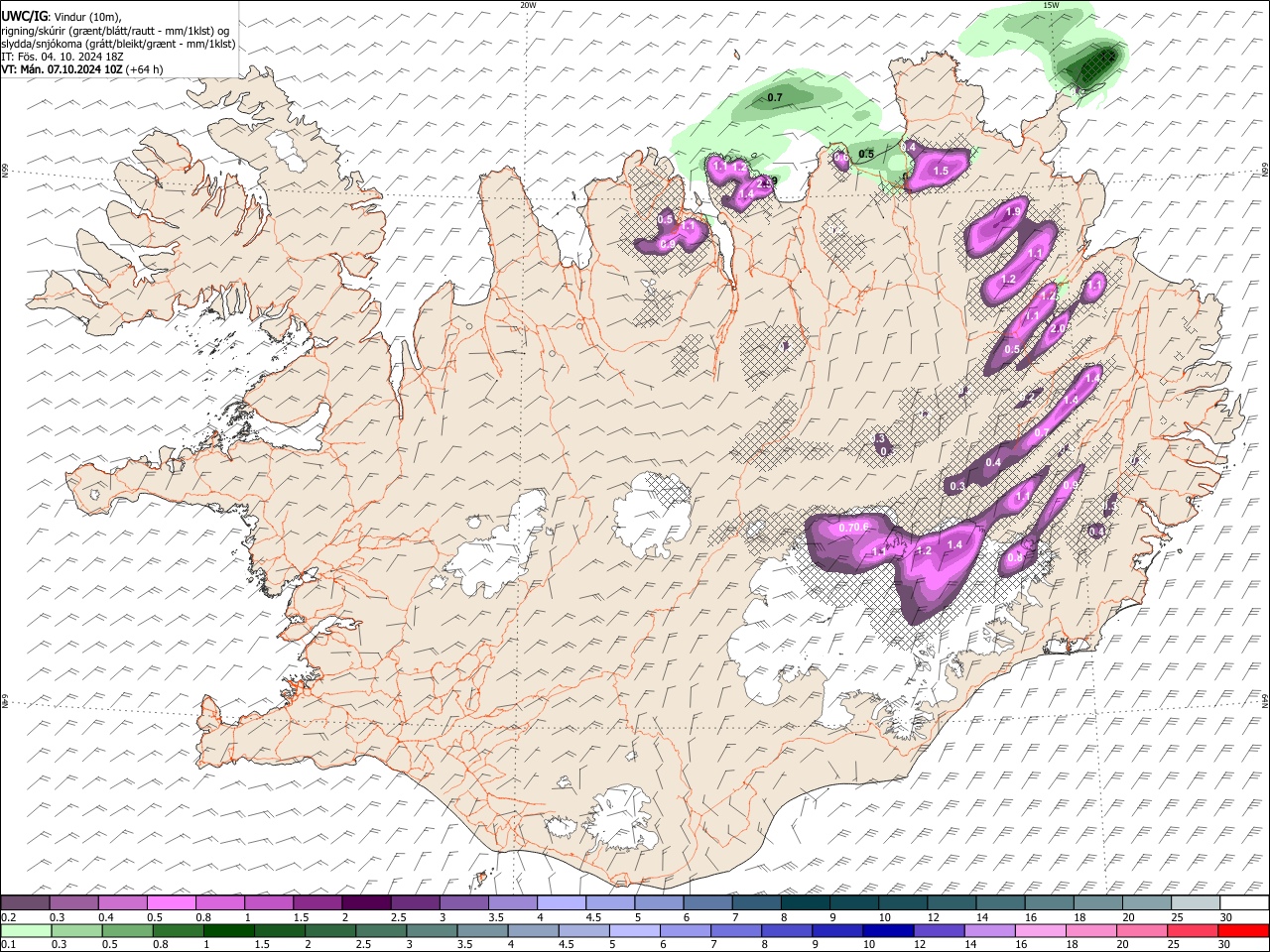Click bottom-row legend swatch between 25 and 30

point(1192,930)
